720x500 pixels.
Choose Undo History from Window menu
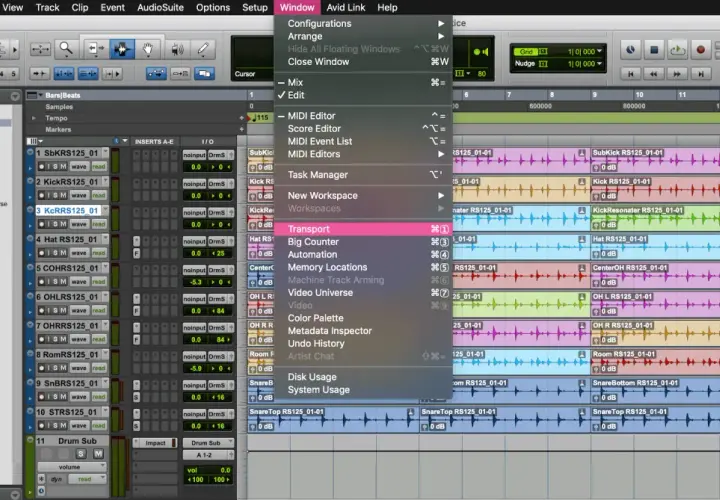(x=363, y=343)
